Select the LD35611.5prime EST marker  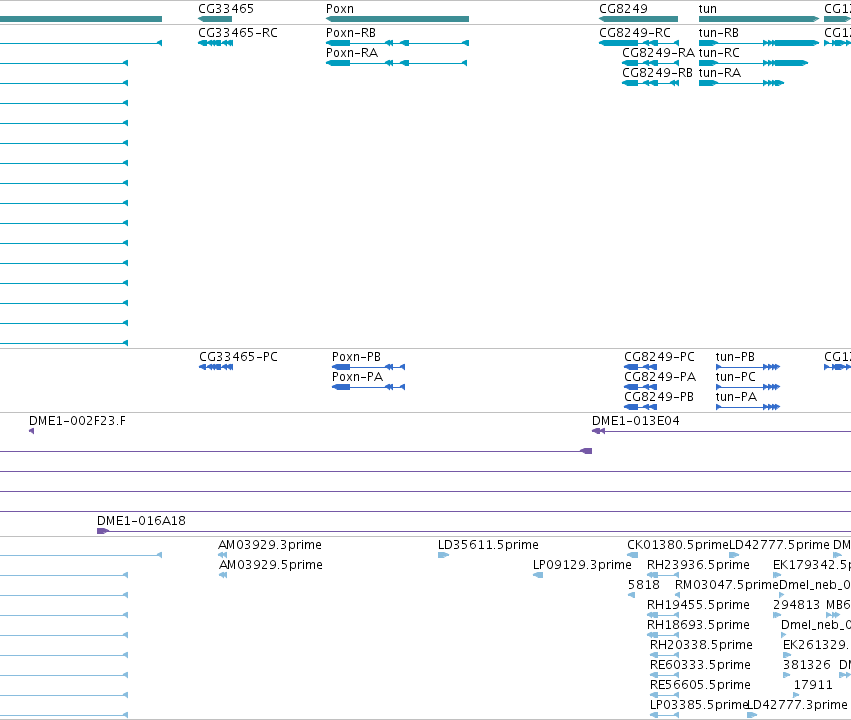[443, 555]
